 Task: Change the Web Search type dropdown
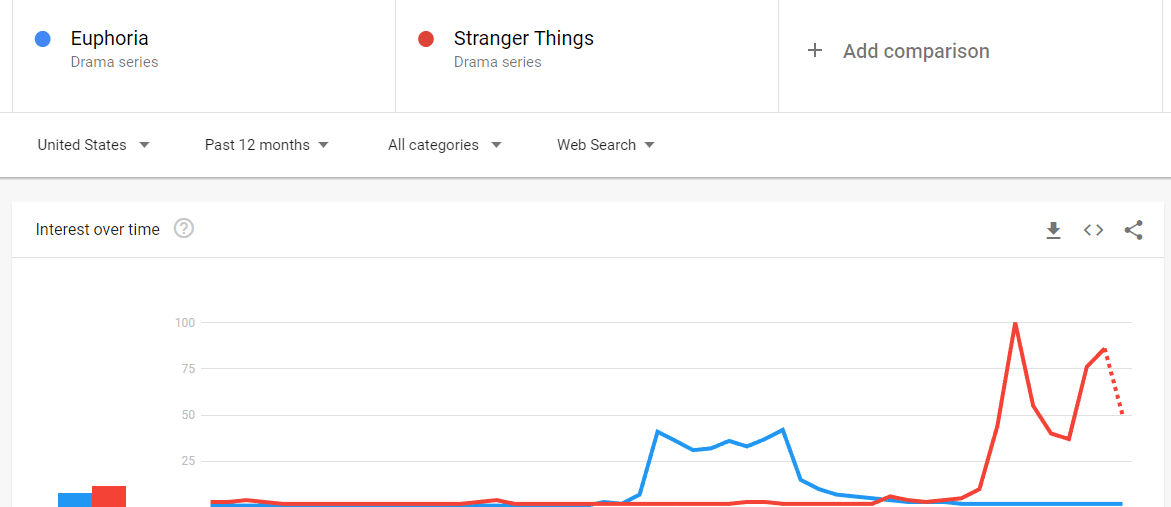click(x=606, y=145)
